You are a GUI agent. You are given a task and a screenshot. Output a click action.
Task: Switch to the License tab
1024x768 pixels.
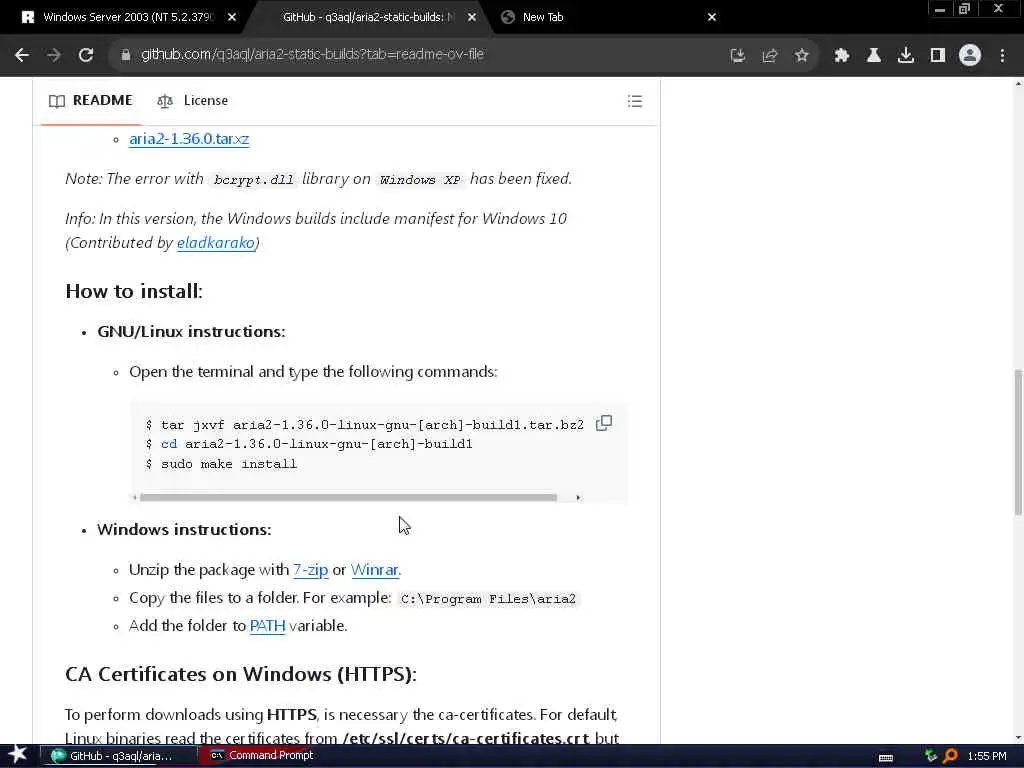point(193,101)
